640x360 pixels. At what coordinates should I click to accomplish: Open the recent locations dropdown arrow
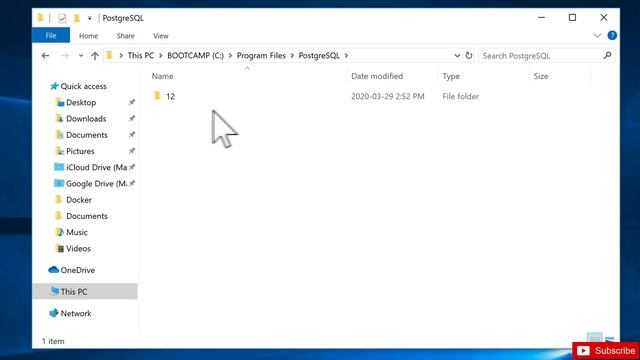pos(81,56)
